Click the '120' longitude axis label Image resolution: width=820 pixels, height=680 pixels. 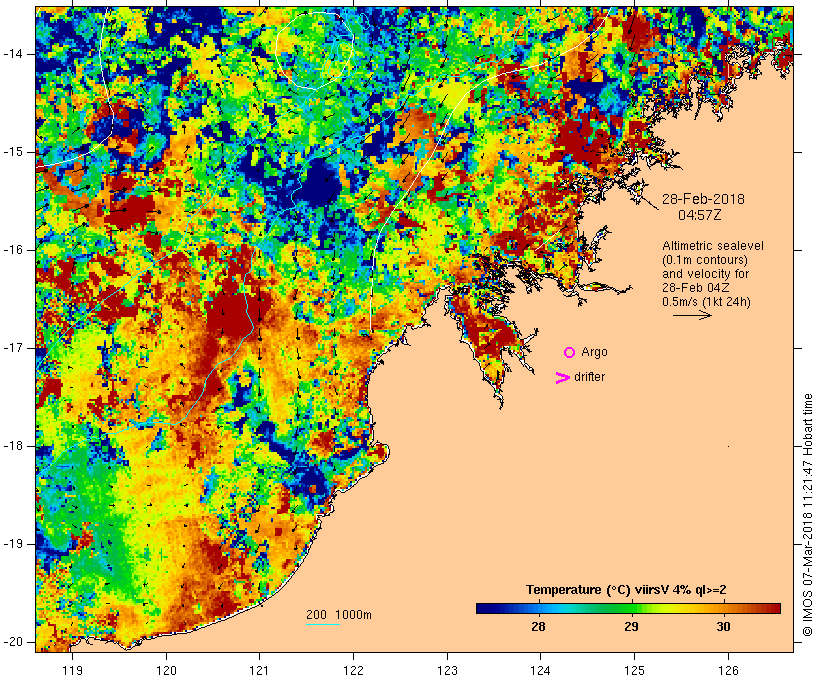(x=166, y=671)
